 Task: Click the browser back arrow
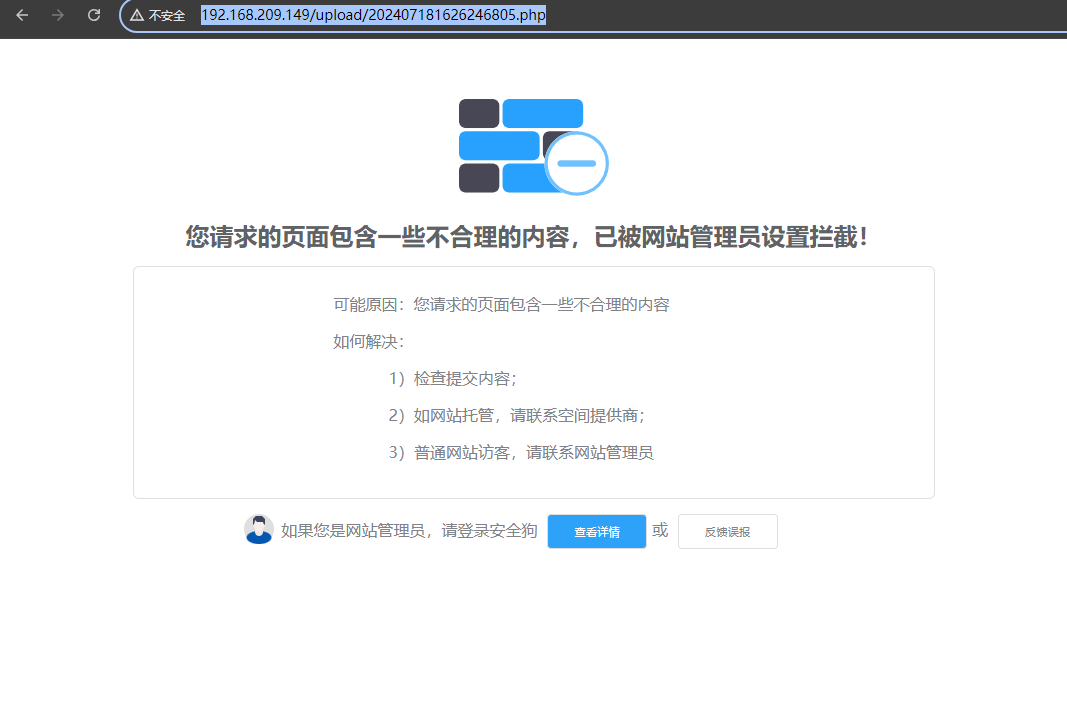[22, 15]
